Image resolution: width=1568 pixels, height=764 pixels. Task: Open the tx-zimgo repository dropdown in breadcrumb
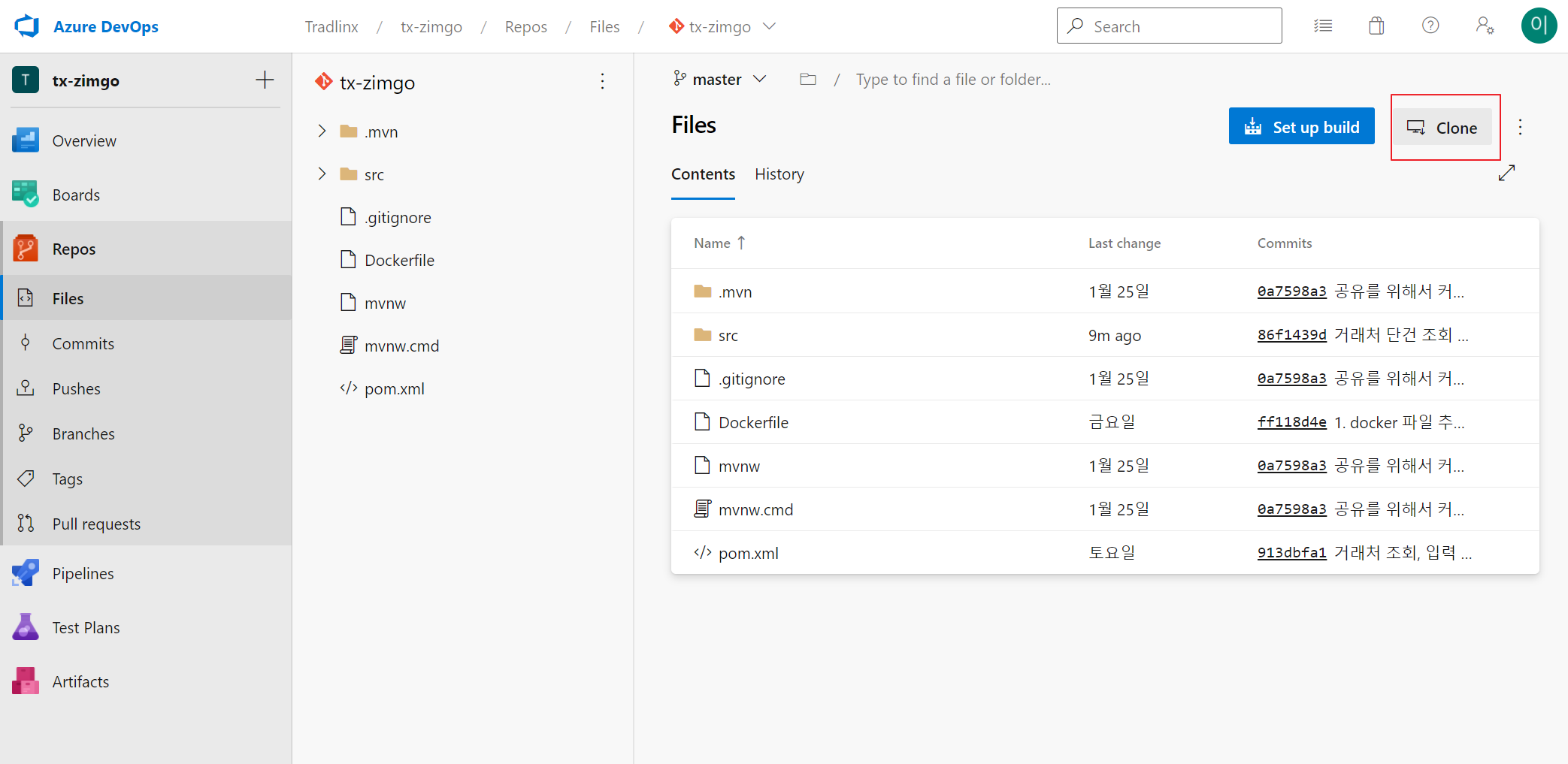(x=722, y=26)
